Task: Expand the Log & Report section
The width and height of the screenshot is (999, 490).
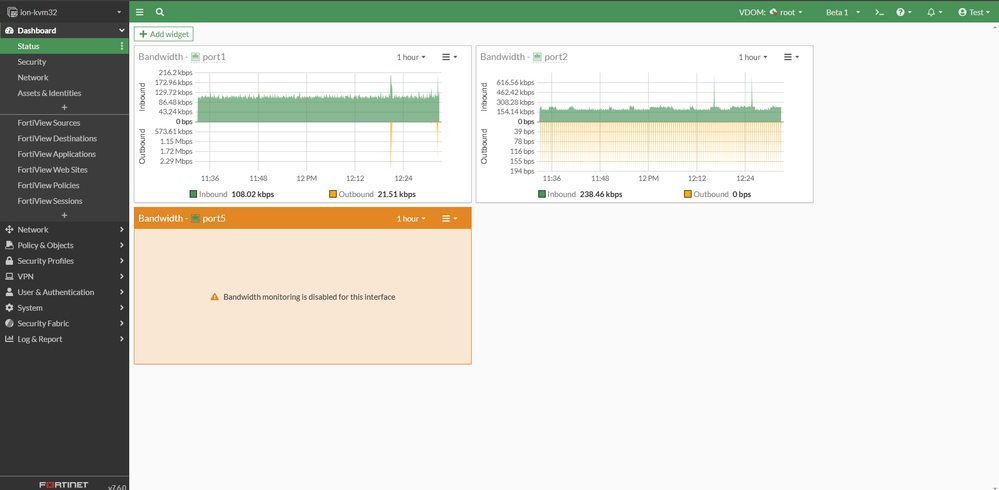Action: (64, 339)
